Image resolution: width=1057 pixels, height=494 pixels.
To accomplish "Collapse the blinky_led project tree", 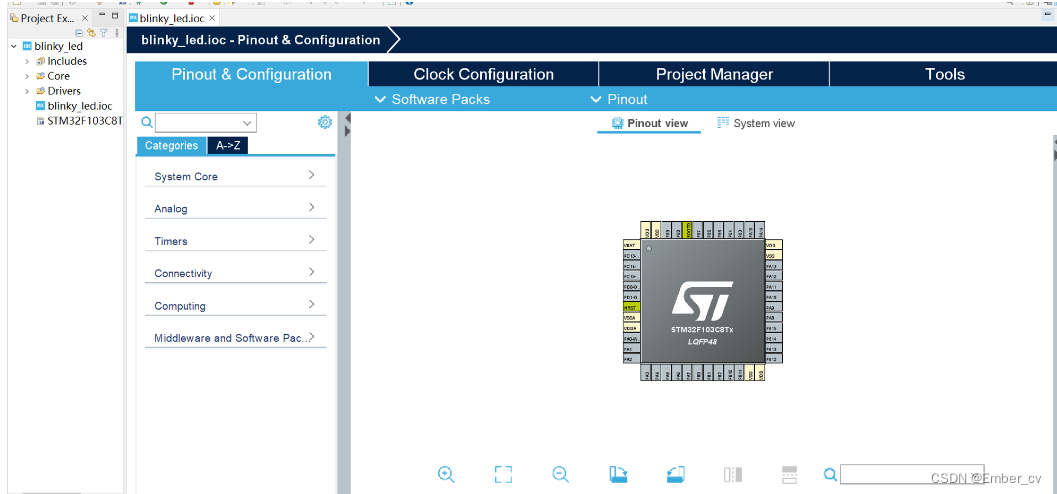I will [x=13, y=47].
